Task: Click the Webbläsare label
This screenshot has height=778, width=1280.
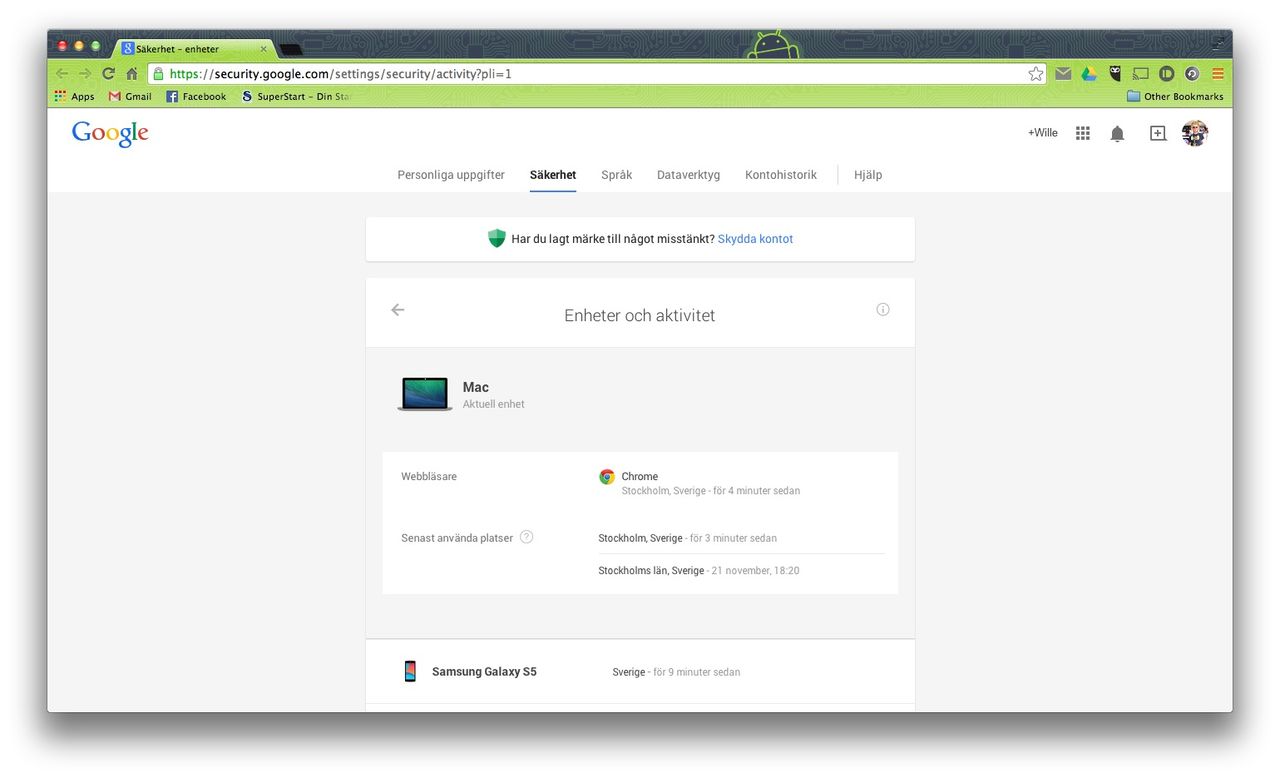Action: (429, 477)
